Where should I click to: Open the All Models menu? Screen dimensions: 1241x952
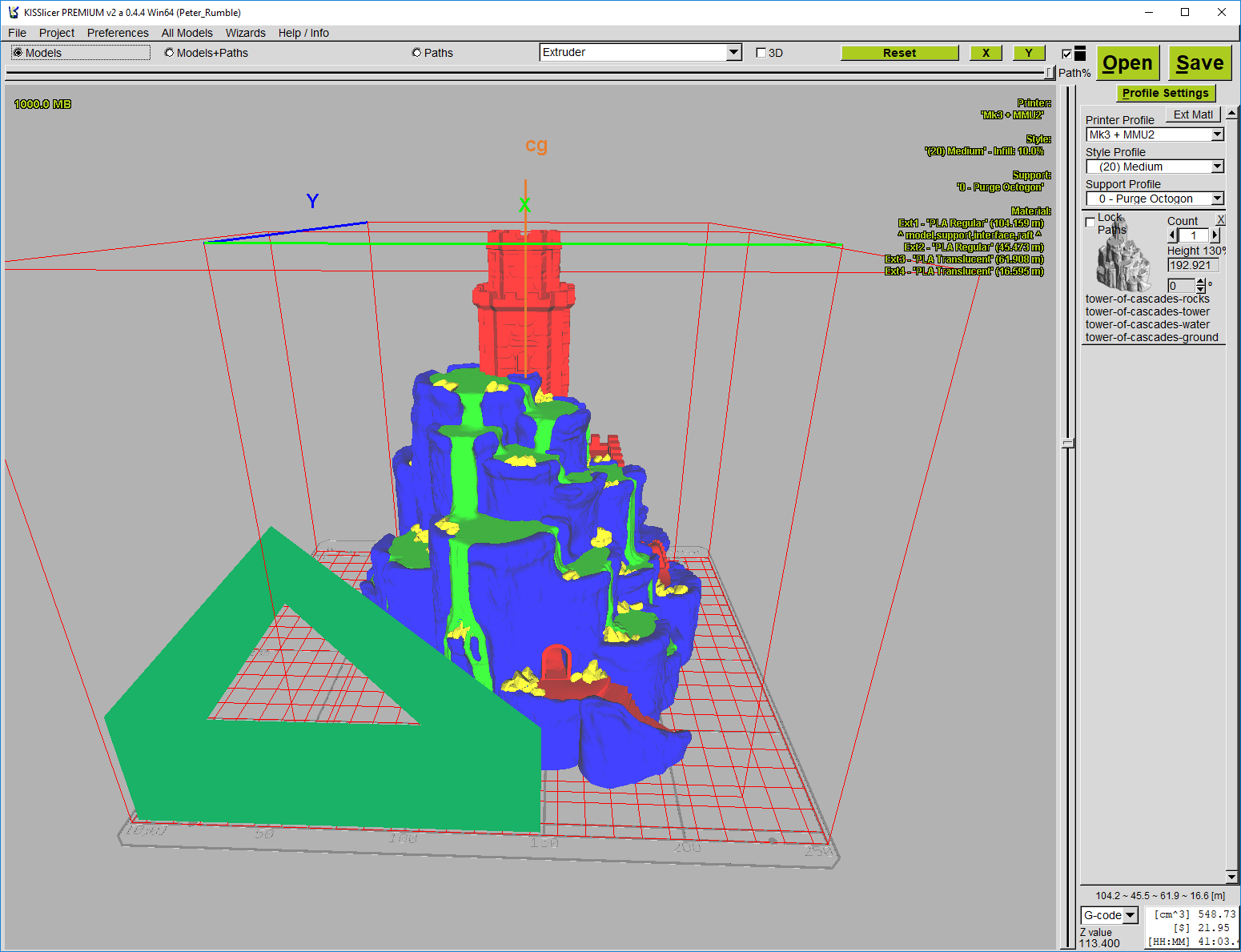pyautogui.click(x=187, y=33)
